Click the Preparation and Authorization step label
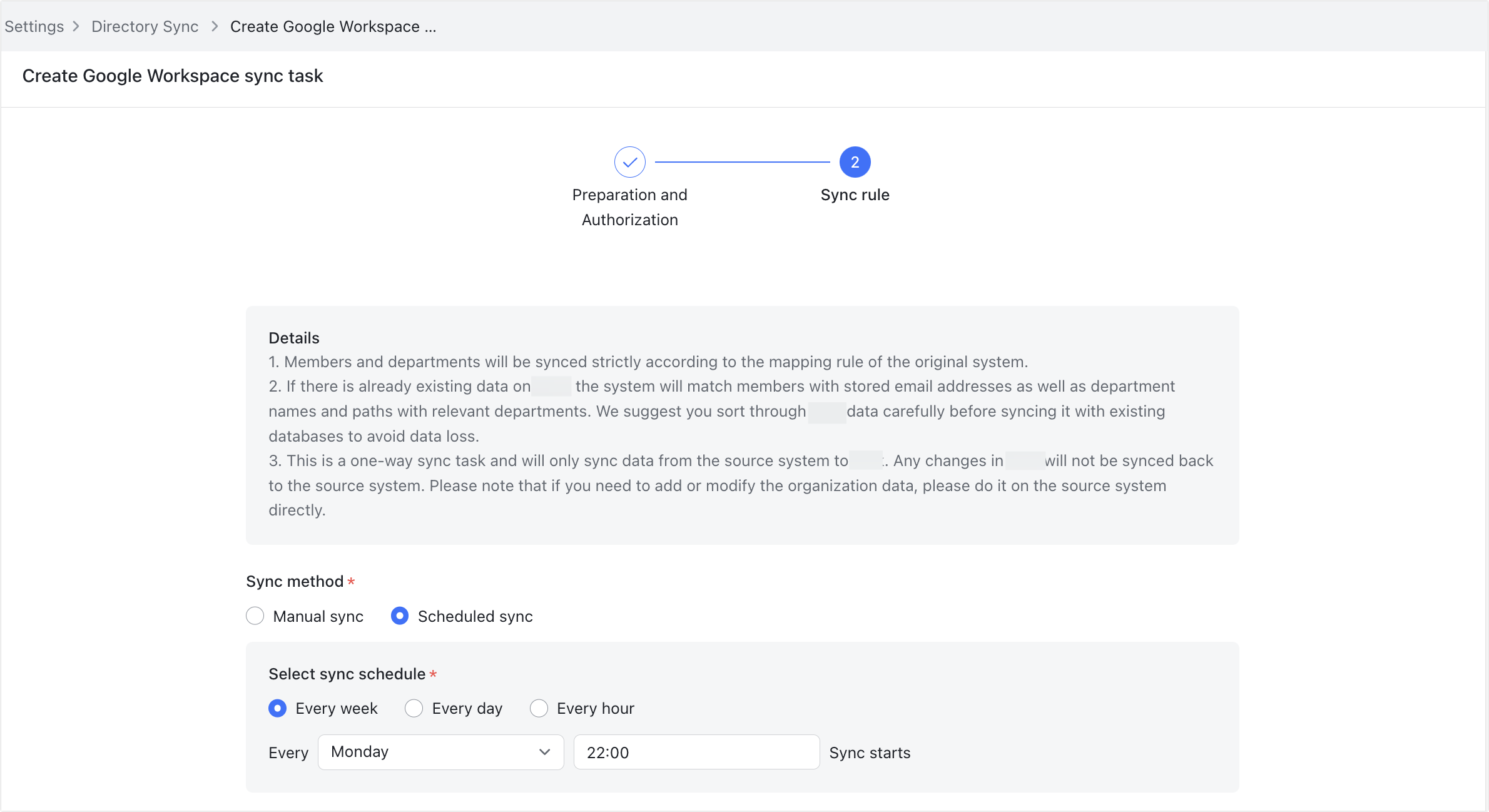 pos(629,207)
